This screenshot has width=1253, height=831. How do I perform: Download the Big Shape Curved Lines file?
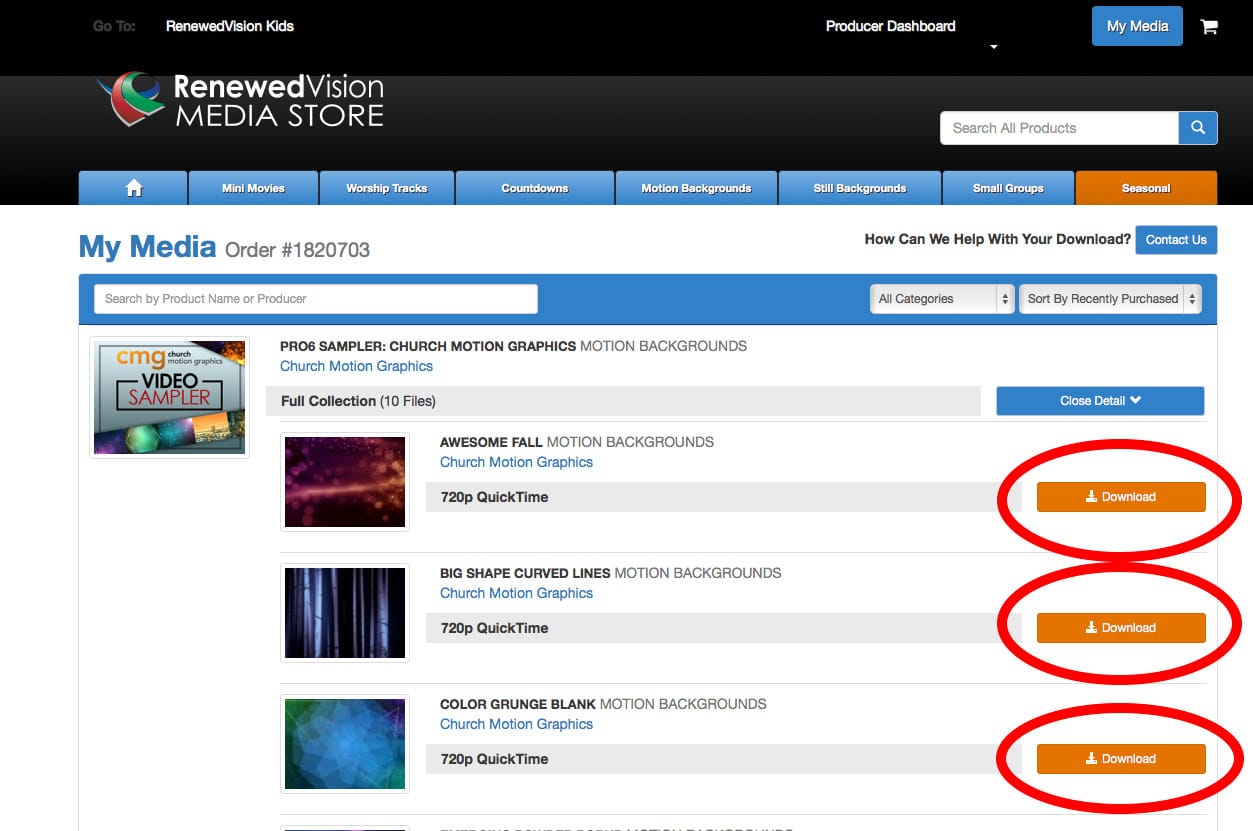(x=1121, y=628)
